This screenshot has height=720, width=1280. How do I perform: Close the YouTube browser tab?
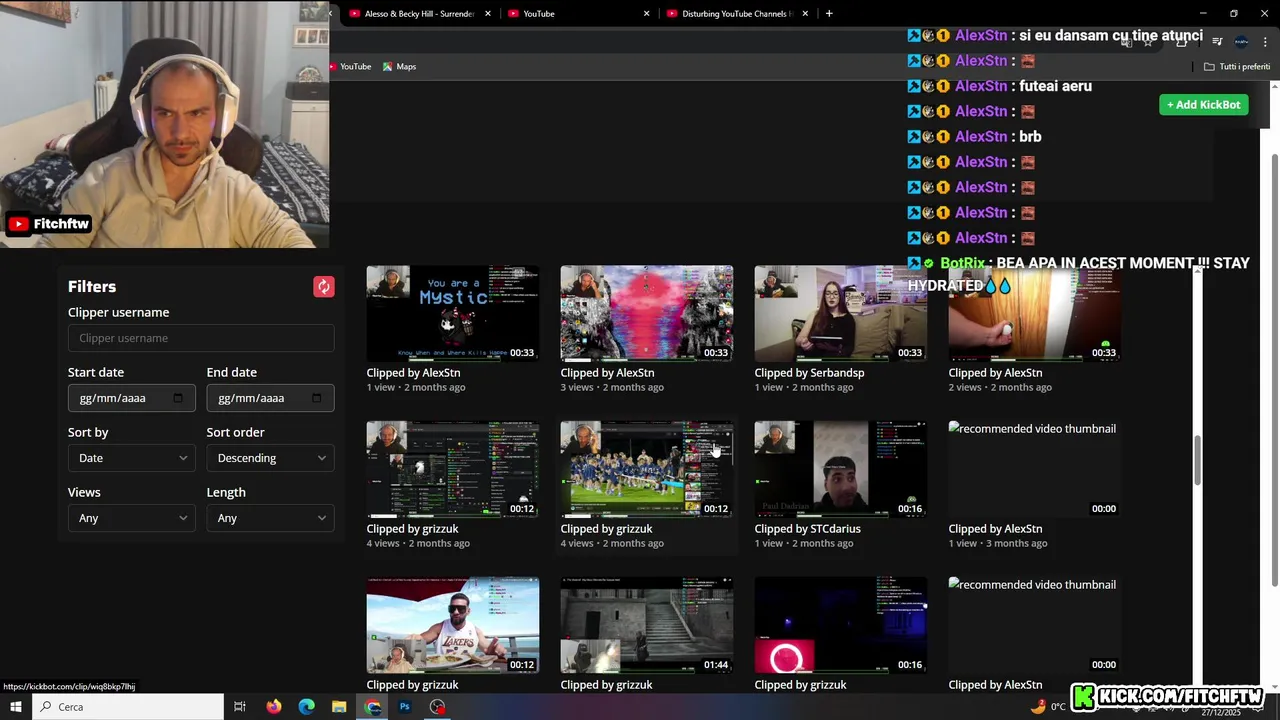click(x=647, y=14)
